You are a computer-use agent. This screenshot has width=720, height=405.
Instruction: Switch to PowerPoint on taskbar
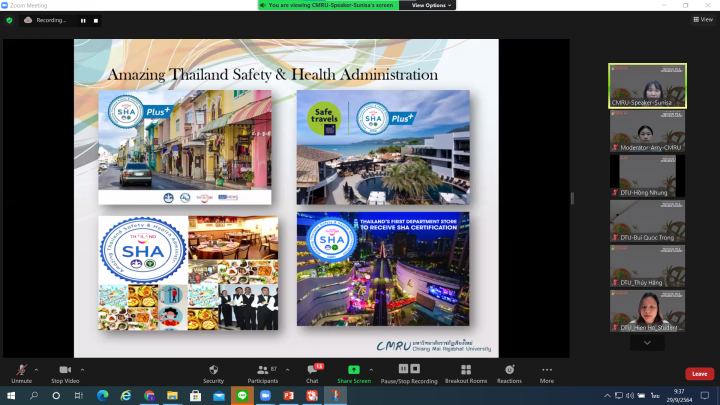(289, 395)
